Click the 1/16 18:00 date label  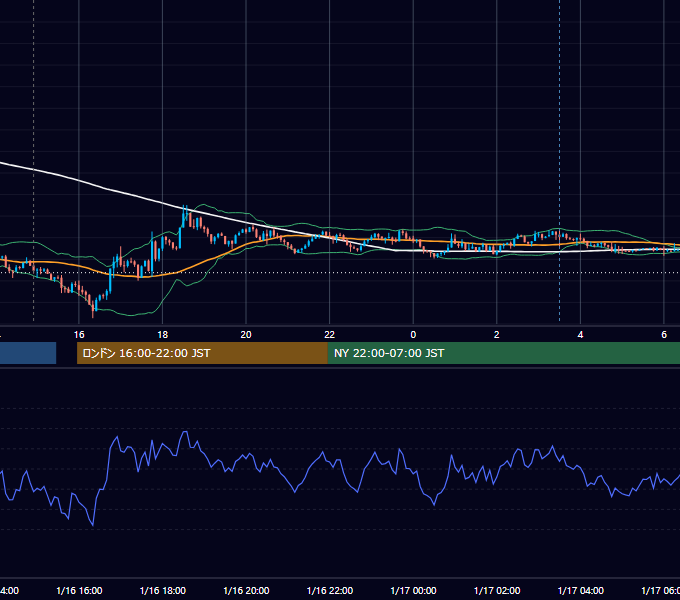pyautogui.click(x=163, y=591)
